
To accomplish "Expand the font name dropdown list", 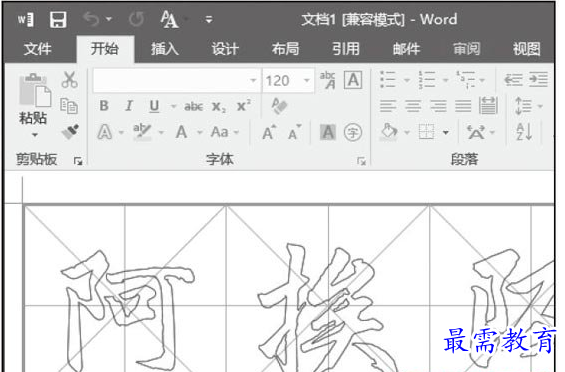I will coord(253,80).
